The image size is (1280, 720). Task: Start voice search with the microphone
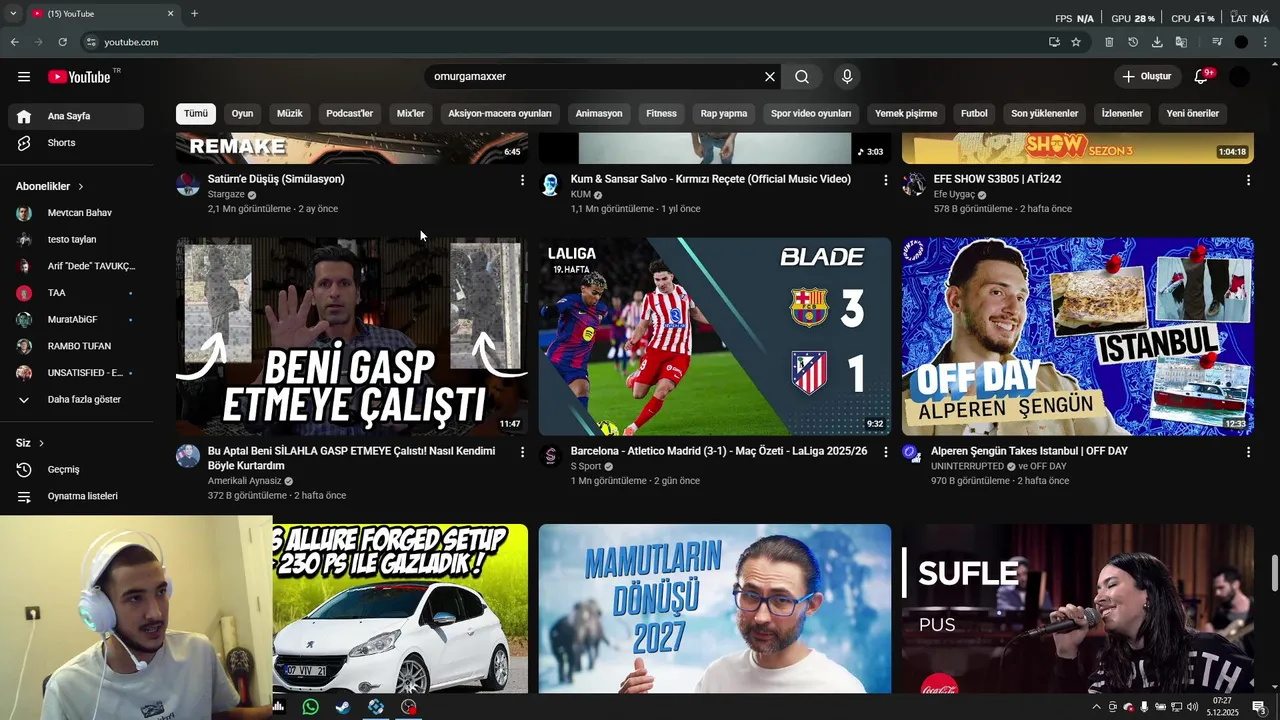[847, 77]
